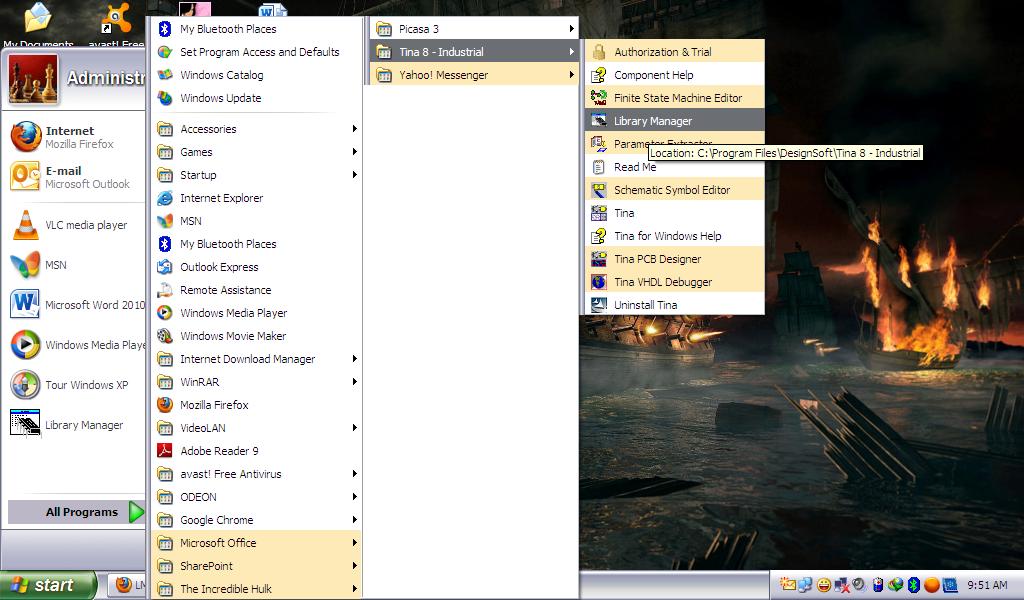Click Windows Update icon
The width and height of the screenshot is (1024, 600).
[x=165, y=98]
